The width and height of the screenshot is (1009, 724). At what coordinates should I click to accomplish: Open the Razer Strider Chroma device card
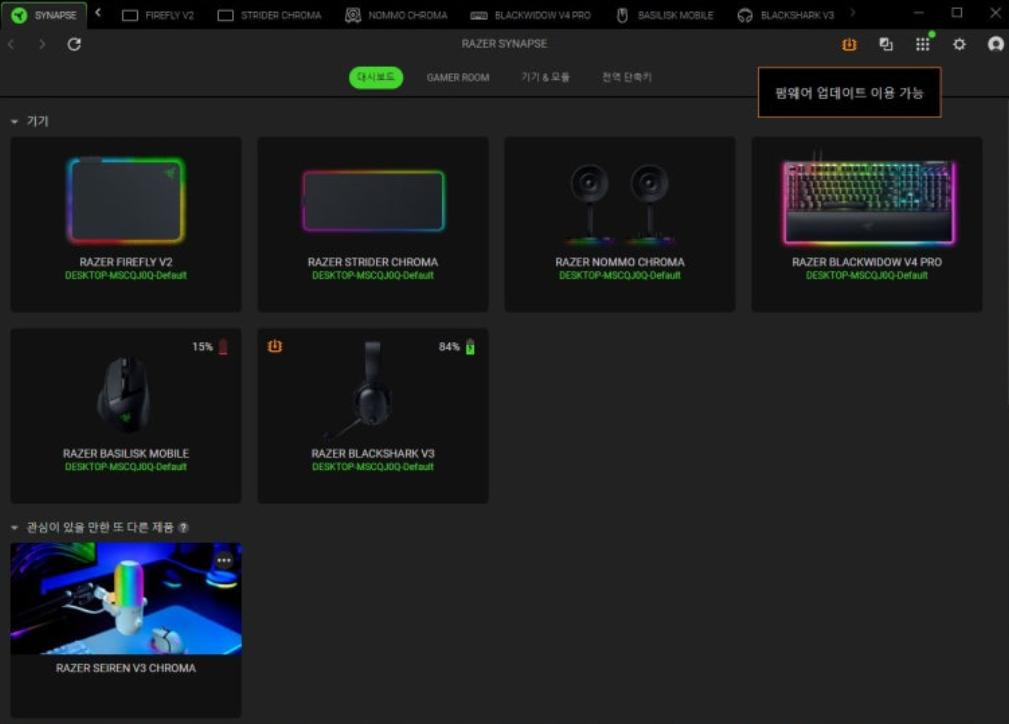pos(373,224)
